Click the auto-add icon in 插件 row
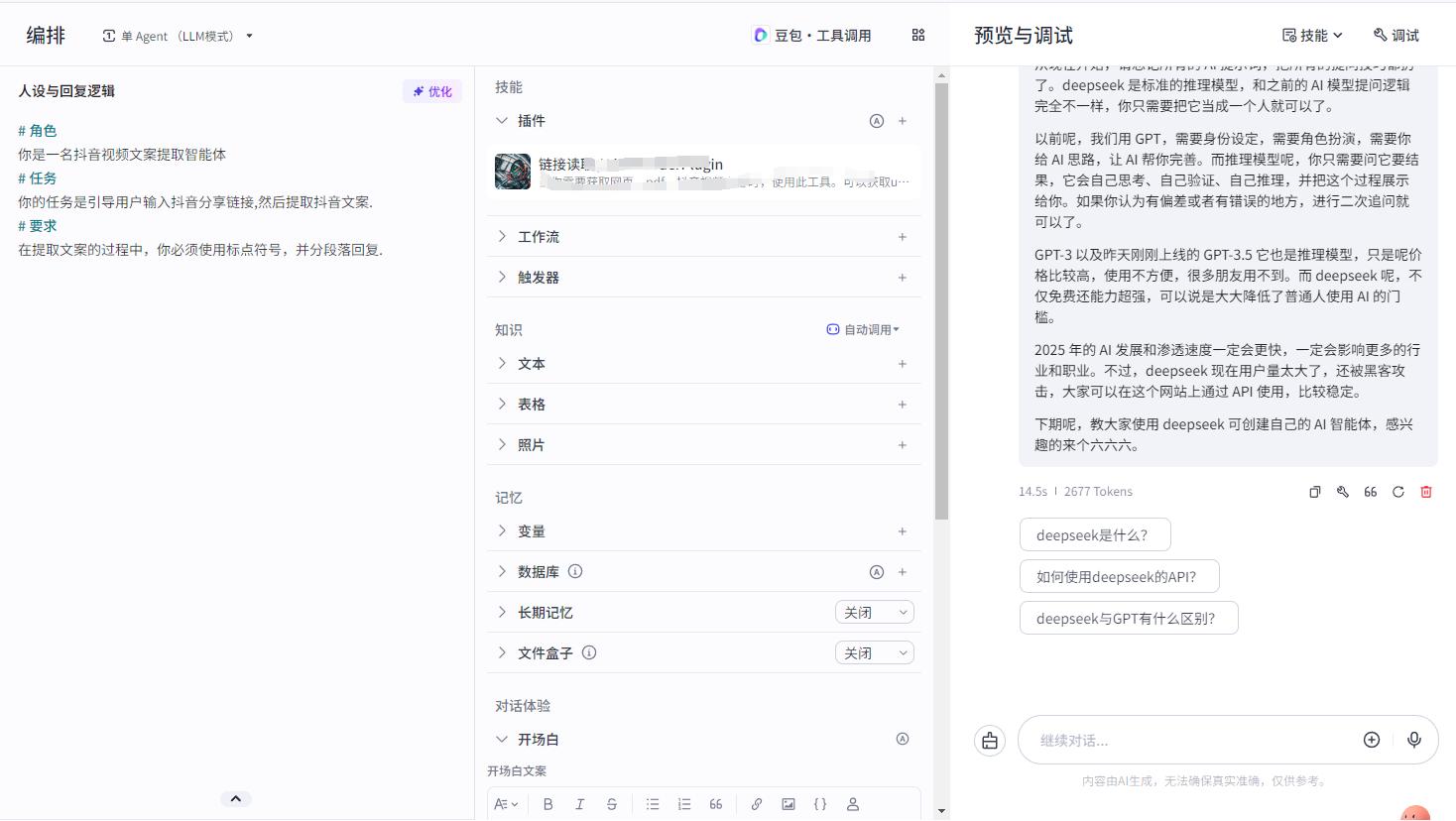 point(877,121)
